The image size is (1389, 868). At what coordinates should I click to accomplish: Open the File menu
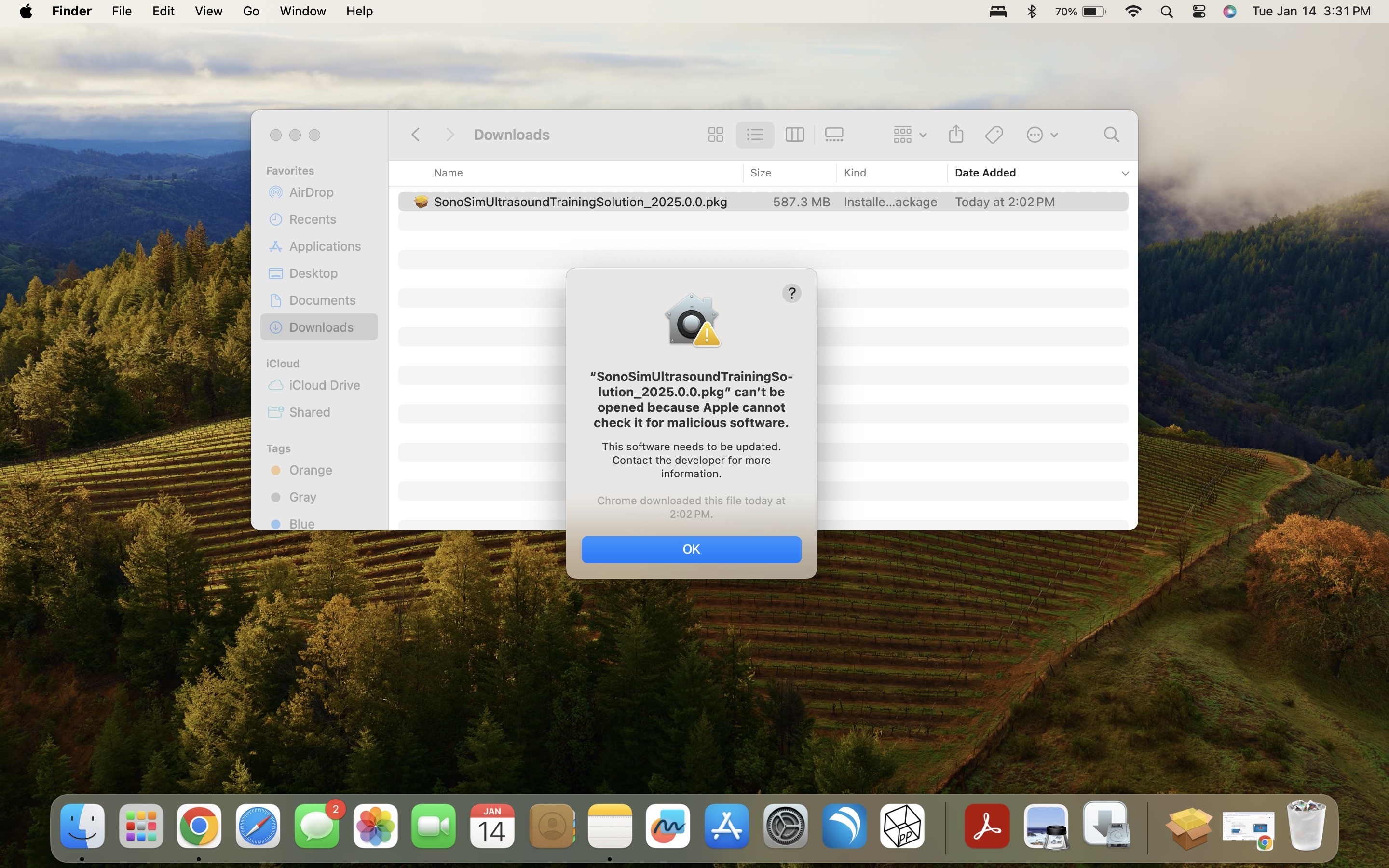pyautogui.click(x=122, y=12)
